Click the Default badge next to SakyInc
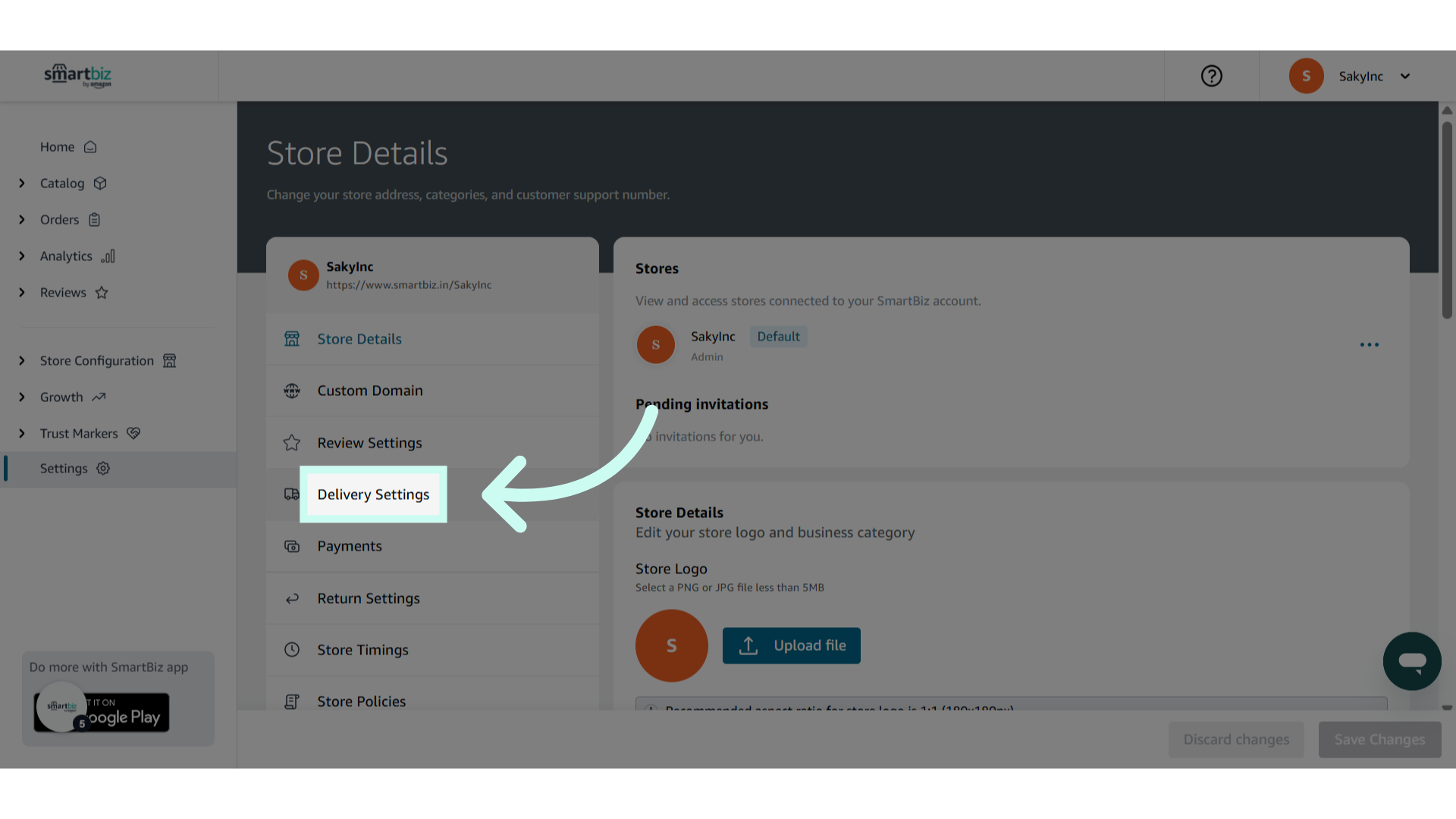 [x=778, y=337]
